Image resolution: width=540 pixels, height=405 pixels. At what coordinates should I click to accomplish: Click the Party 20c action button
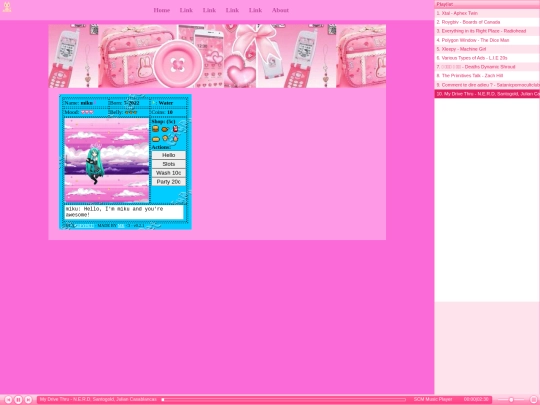pyautogui.click(x=169, y=182)
